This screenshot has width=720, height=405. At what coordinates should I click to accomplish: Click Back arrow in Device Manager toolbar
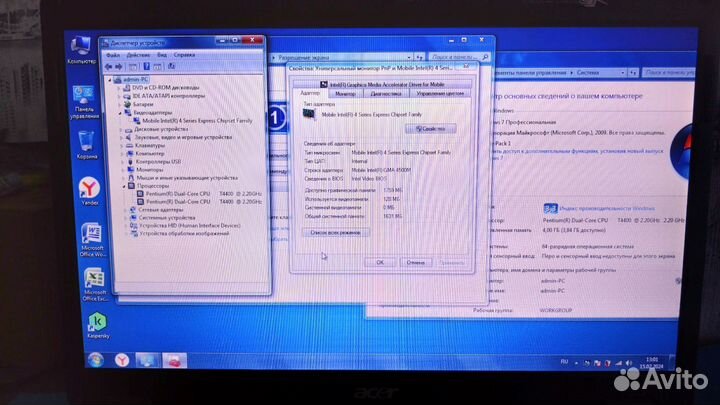coord(109,67)
